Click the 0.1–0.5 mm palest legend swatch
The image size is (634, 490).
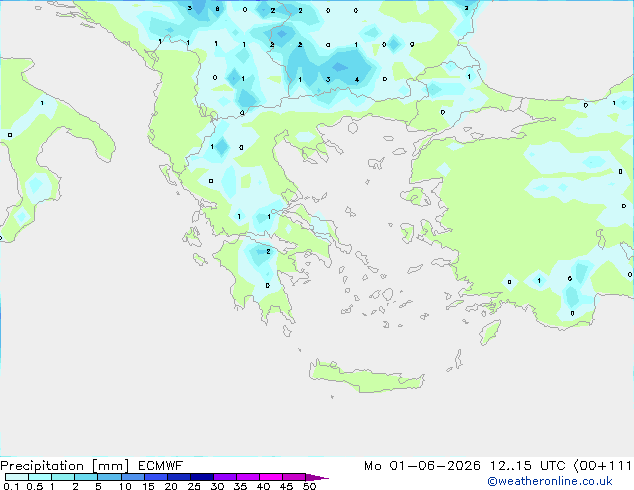tap(17, 477)
